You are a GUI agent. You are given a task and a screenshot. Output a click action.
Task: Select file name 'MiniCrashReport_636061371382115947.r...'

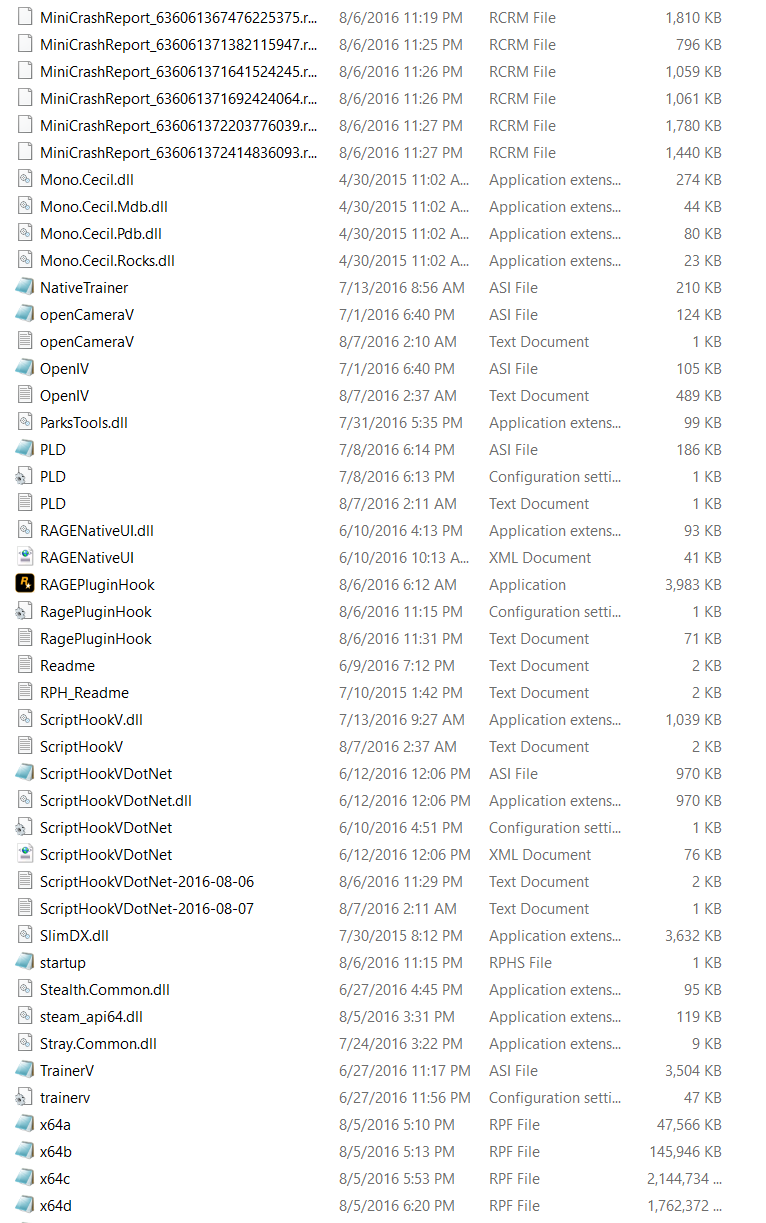179,45
